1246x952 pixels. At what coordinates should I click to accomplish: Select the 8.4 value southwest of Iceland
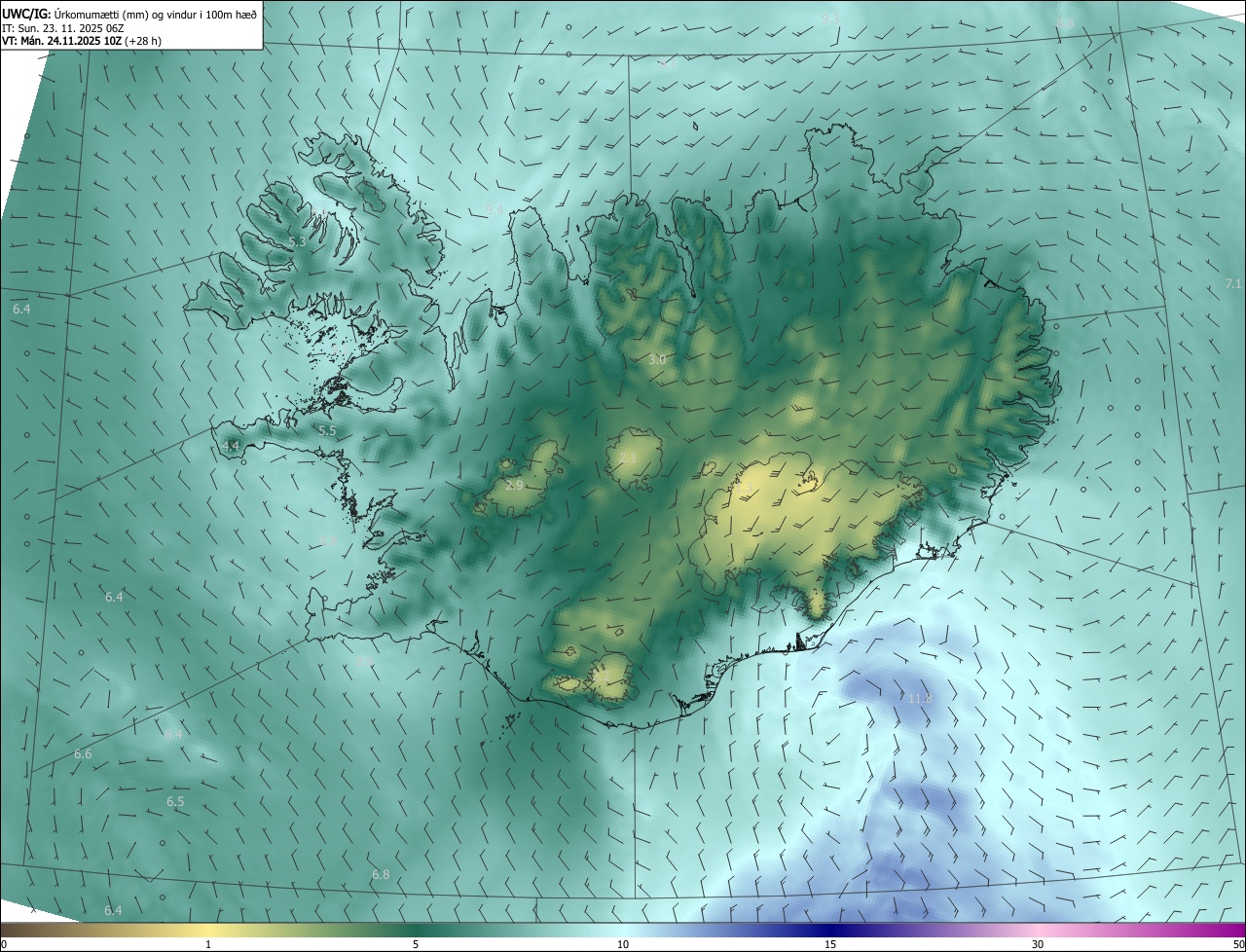tap(173, 734)
